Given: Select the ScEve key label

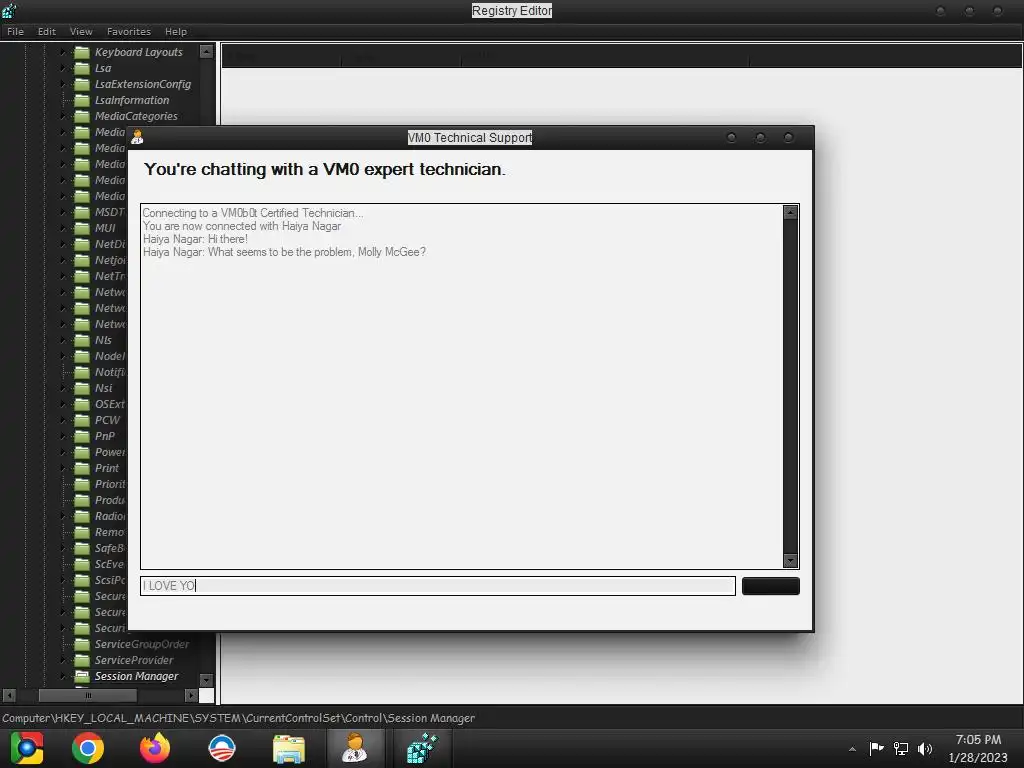Looking at the screenshot, I should pos(109,564).
